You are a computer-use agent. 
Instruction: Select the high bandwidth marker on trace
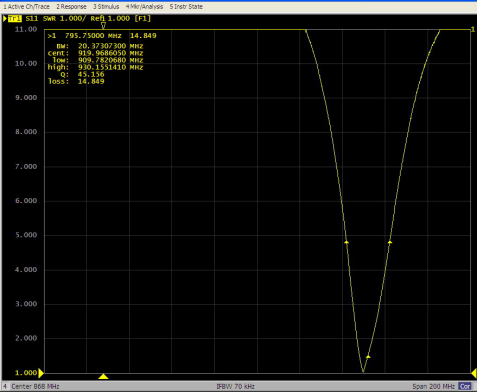tap(390, 242)
